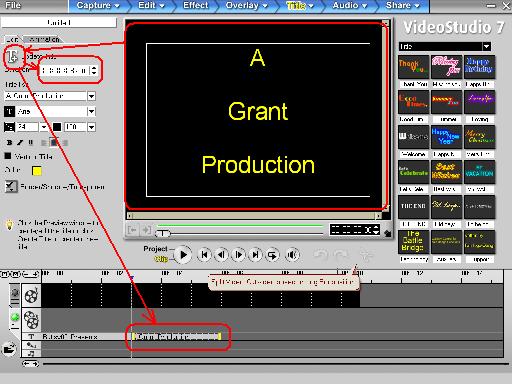This screenshot has height=386, width=513.
Task: Open the volume control speaker icon
Action: tap(293, 255)
